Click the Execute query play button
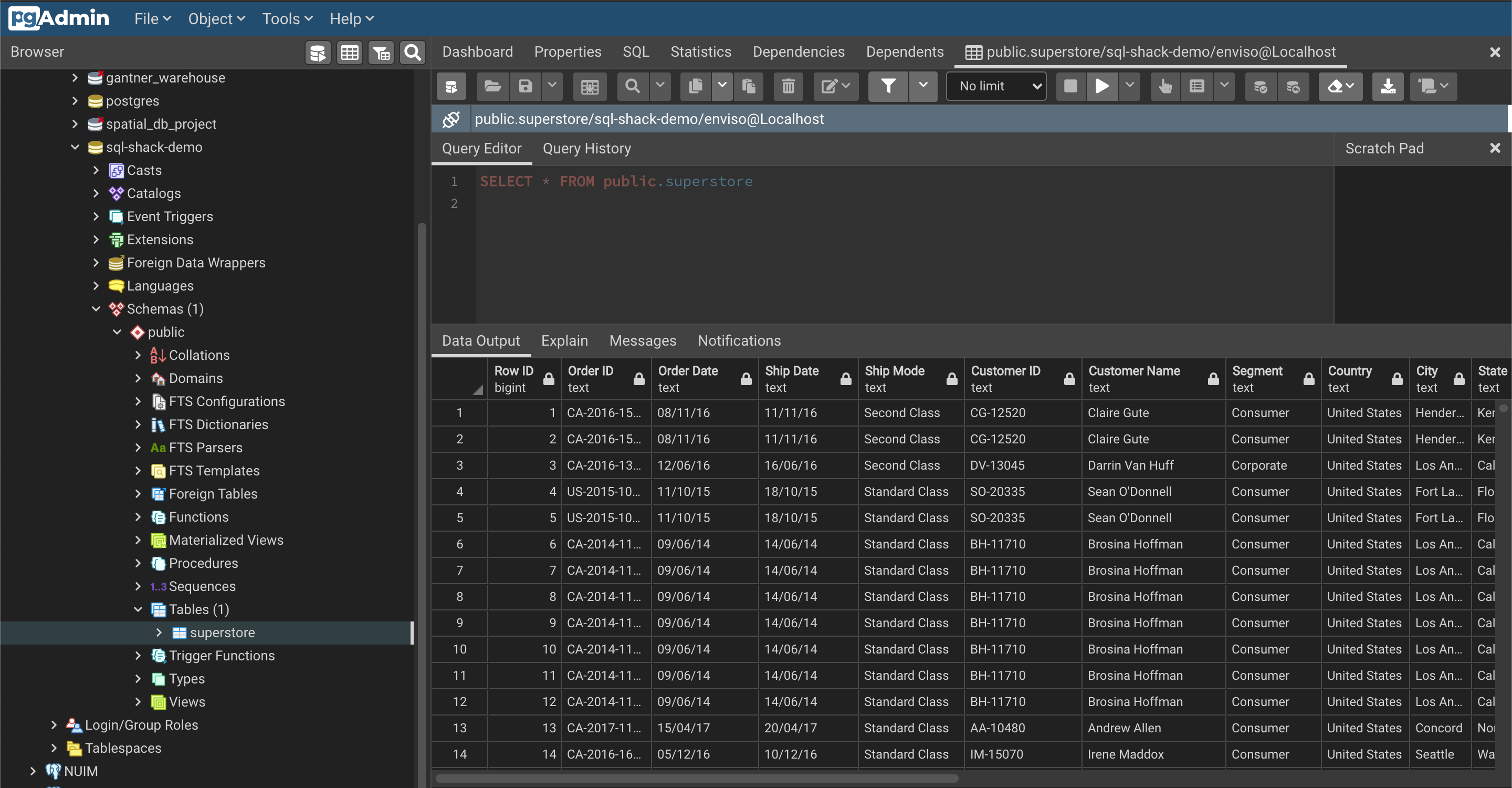The height and width of the screenshot is (788, 1512). pyautogui.click(x=1102, y=86)
